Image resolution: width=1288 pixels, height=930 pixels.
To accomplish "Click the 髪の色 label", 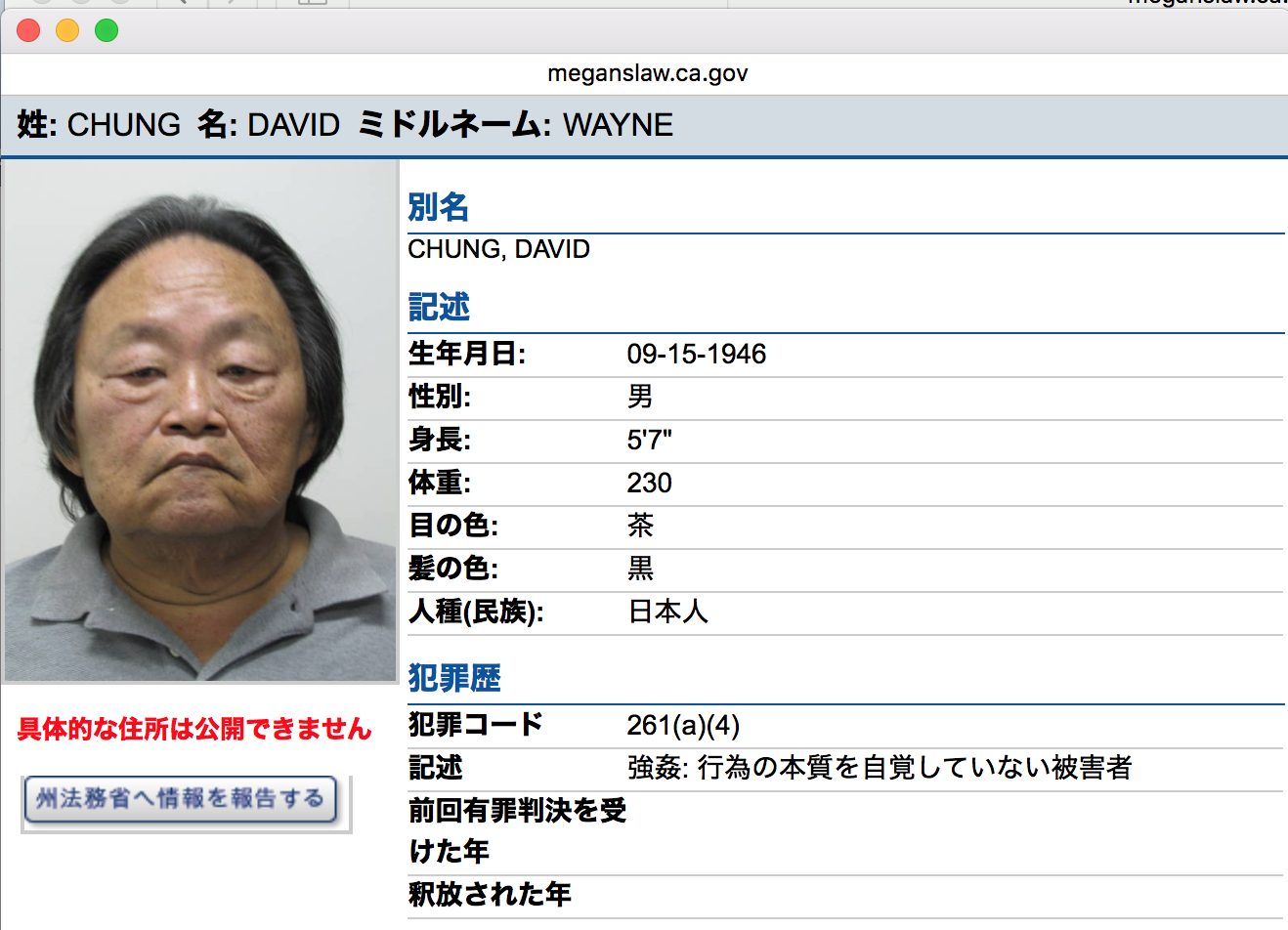I will pos(453,569).
